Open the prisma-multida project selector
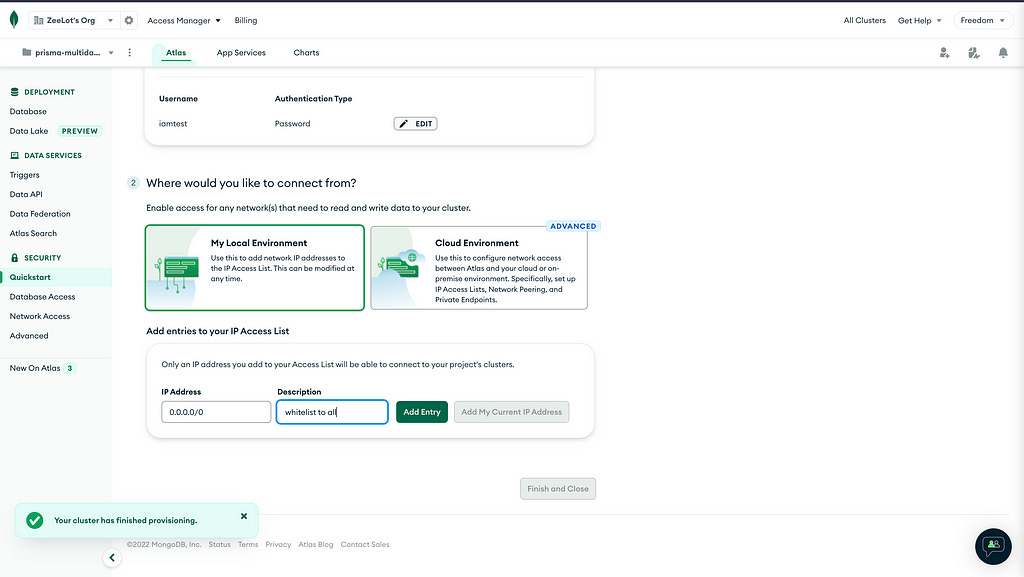 click(x=67, y=52)
